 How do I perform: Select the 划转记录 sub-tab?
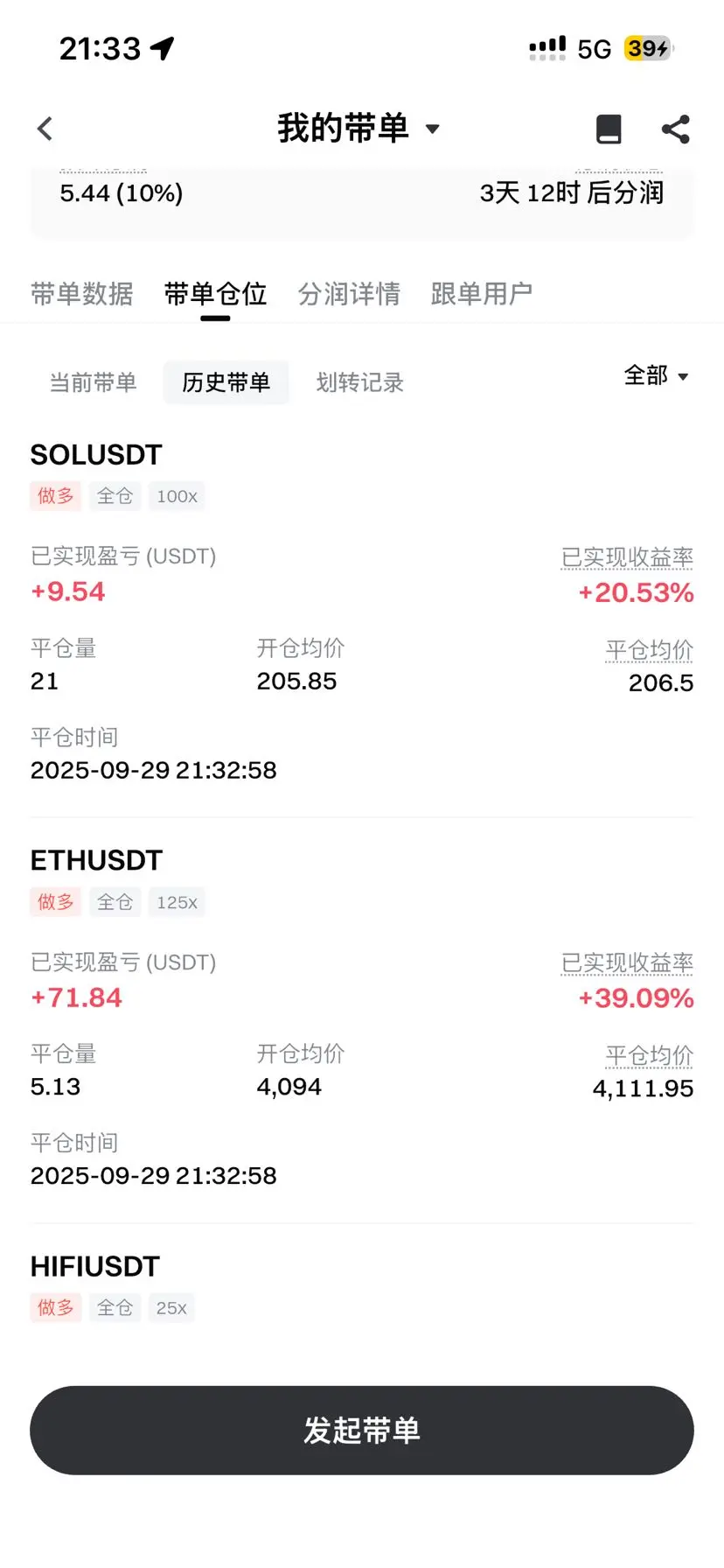click(360, 382)
